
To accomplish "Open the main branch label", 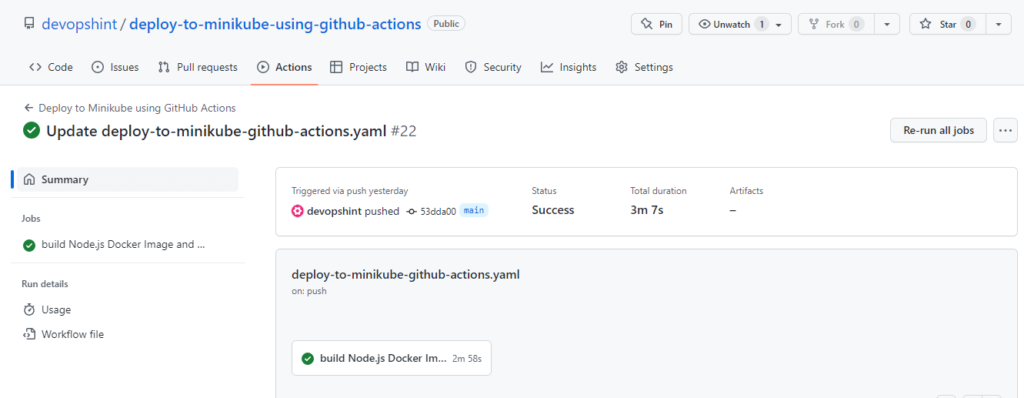I will tap(475, 210).
